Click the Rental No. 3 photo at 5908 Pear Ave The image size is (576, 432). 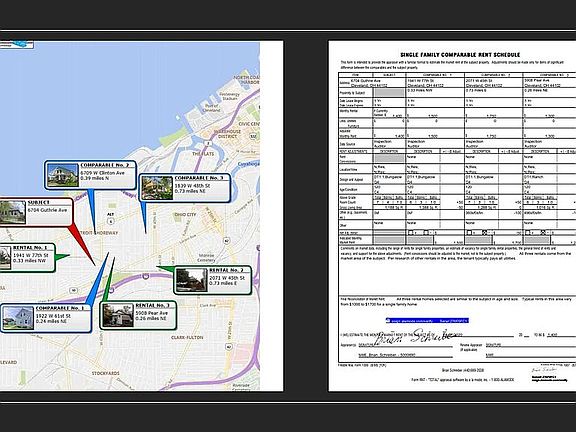(x=118, y=315)
